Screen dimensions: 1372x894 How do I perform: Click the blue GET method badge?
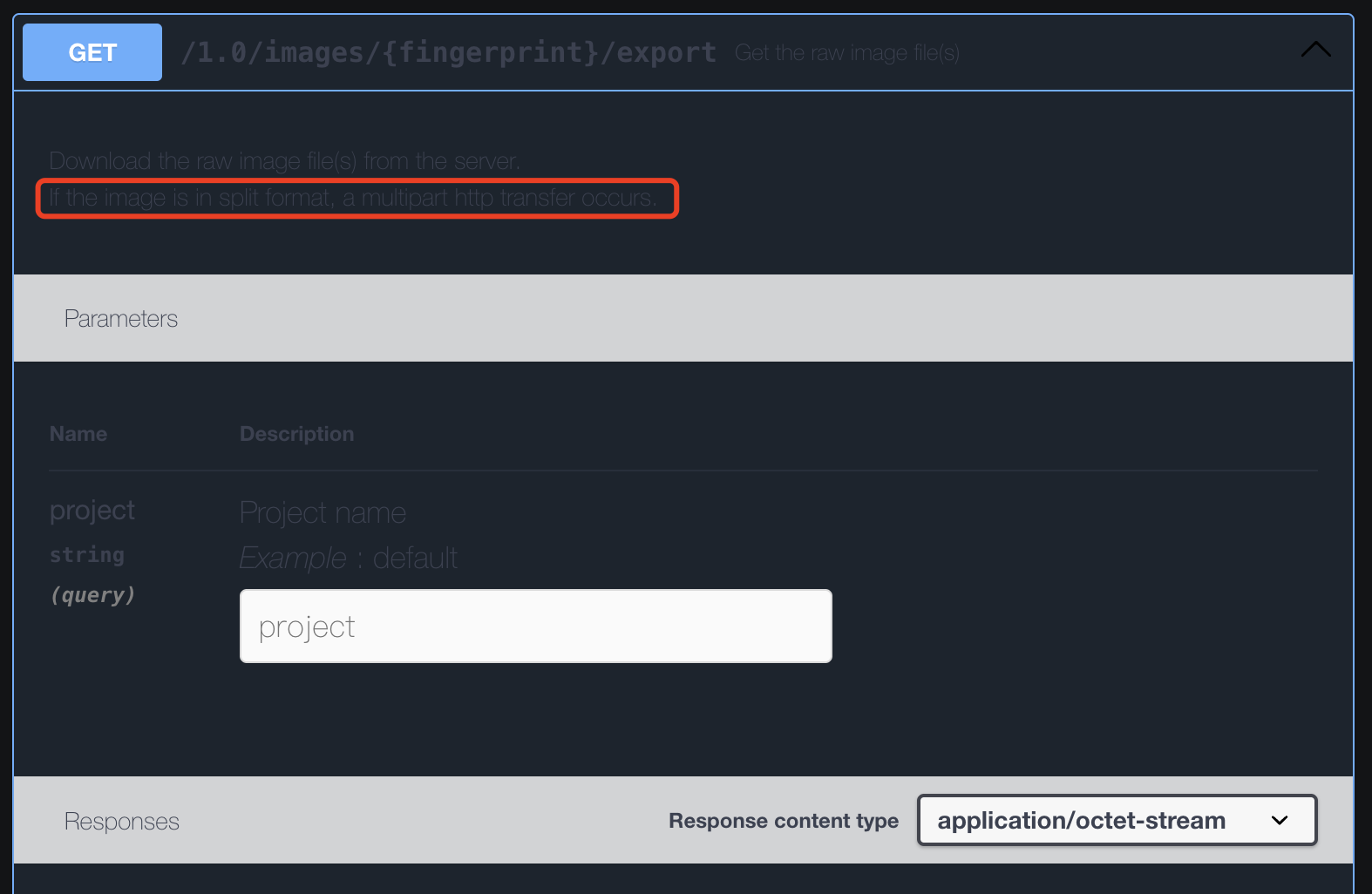click(92, 52)
